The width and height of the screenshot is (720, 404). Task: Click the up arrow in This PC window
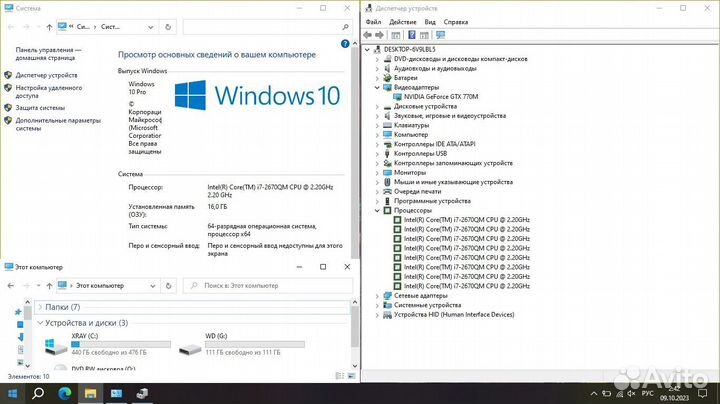[49, 286]
